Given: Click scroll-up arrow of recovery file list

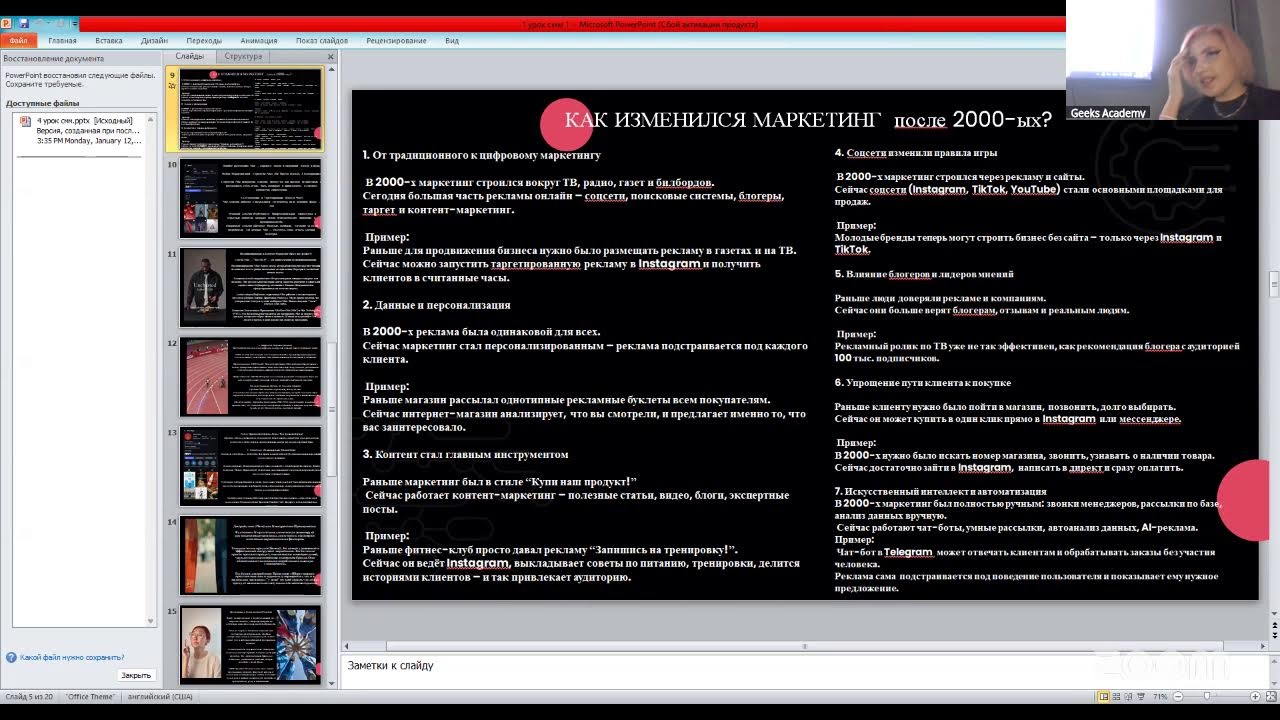Looking at the screenshot, I should [151, 119].
